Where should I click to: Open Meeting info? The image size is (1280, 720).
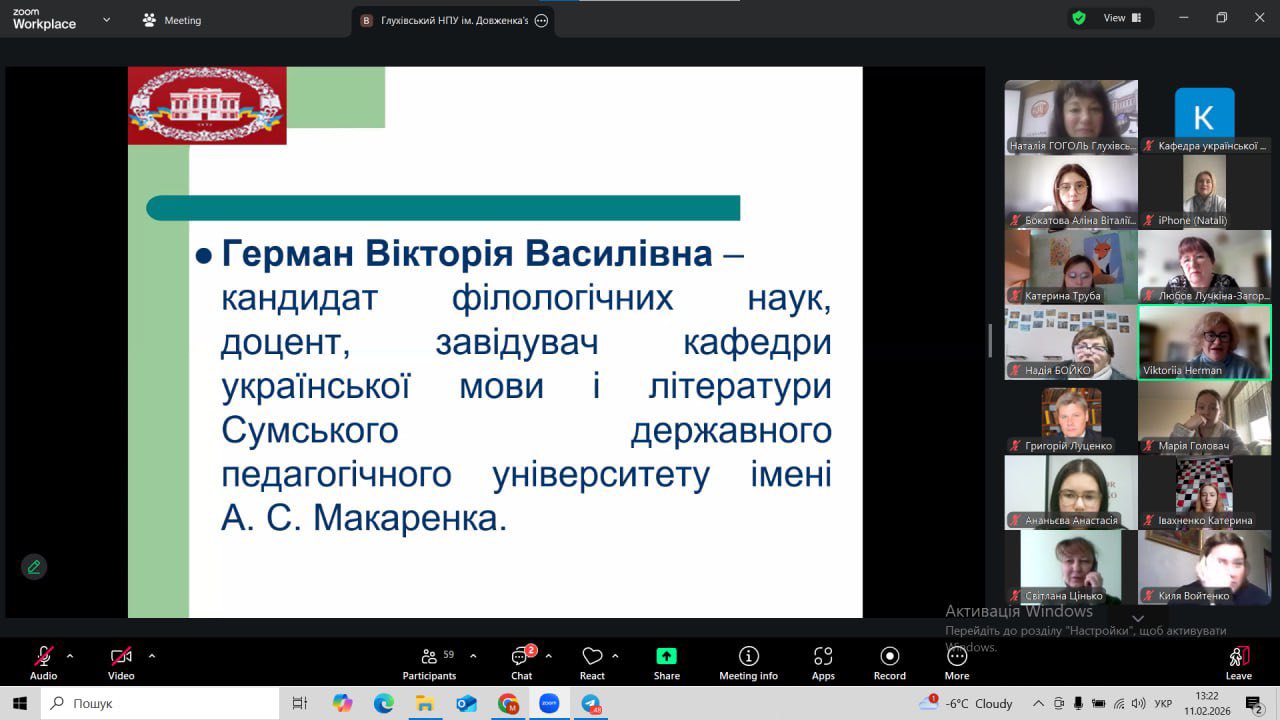click(x=748, y=662)
